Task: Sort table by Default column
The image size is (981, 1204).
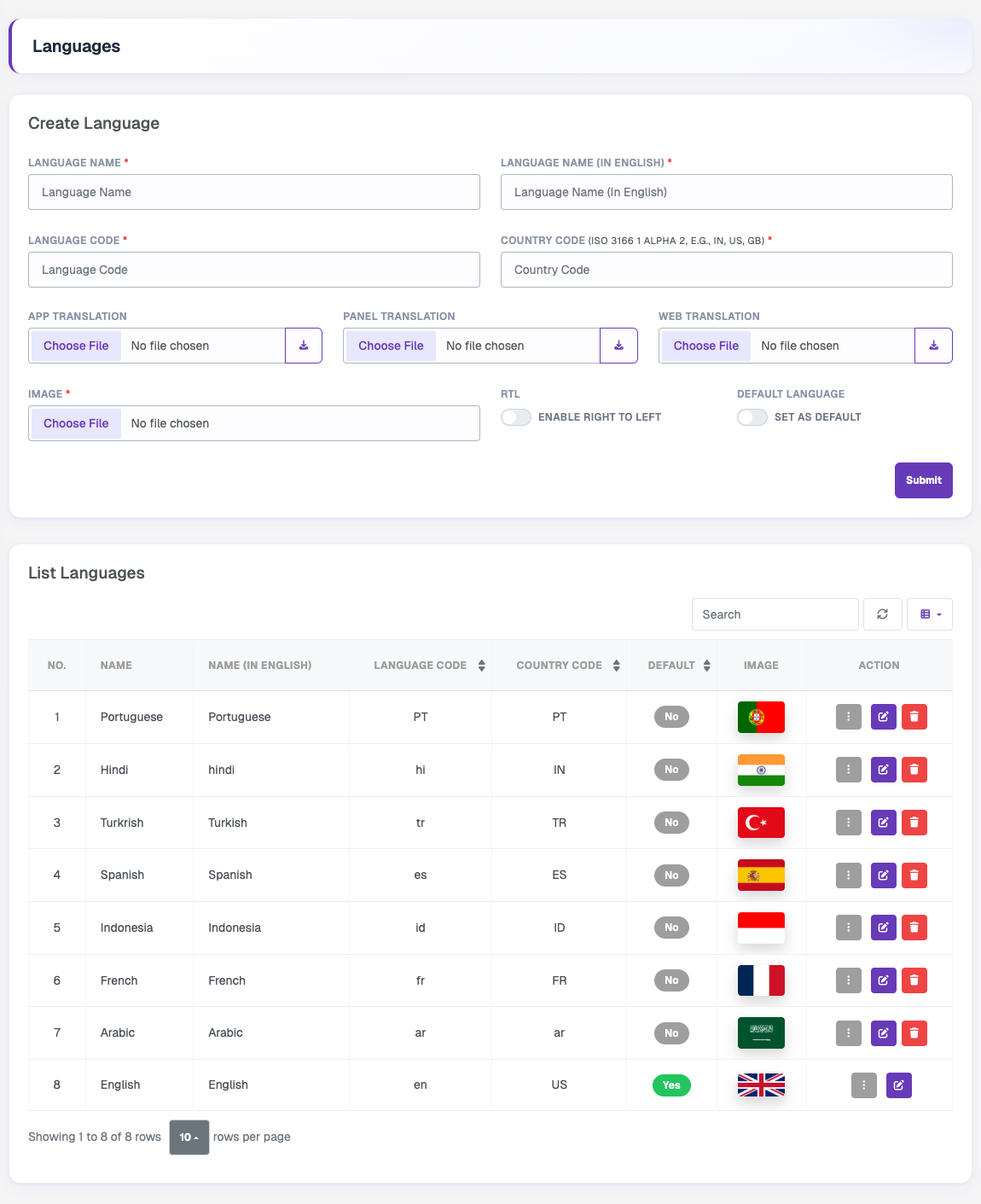Action: point(672,666)
